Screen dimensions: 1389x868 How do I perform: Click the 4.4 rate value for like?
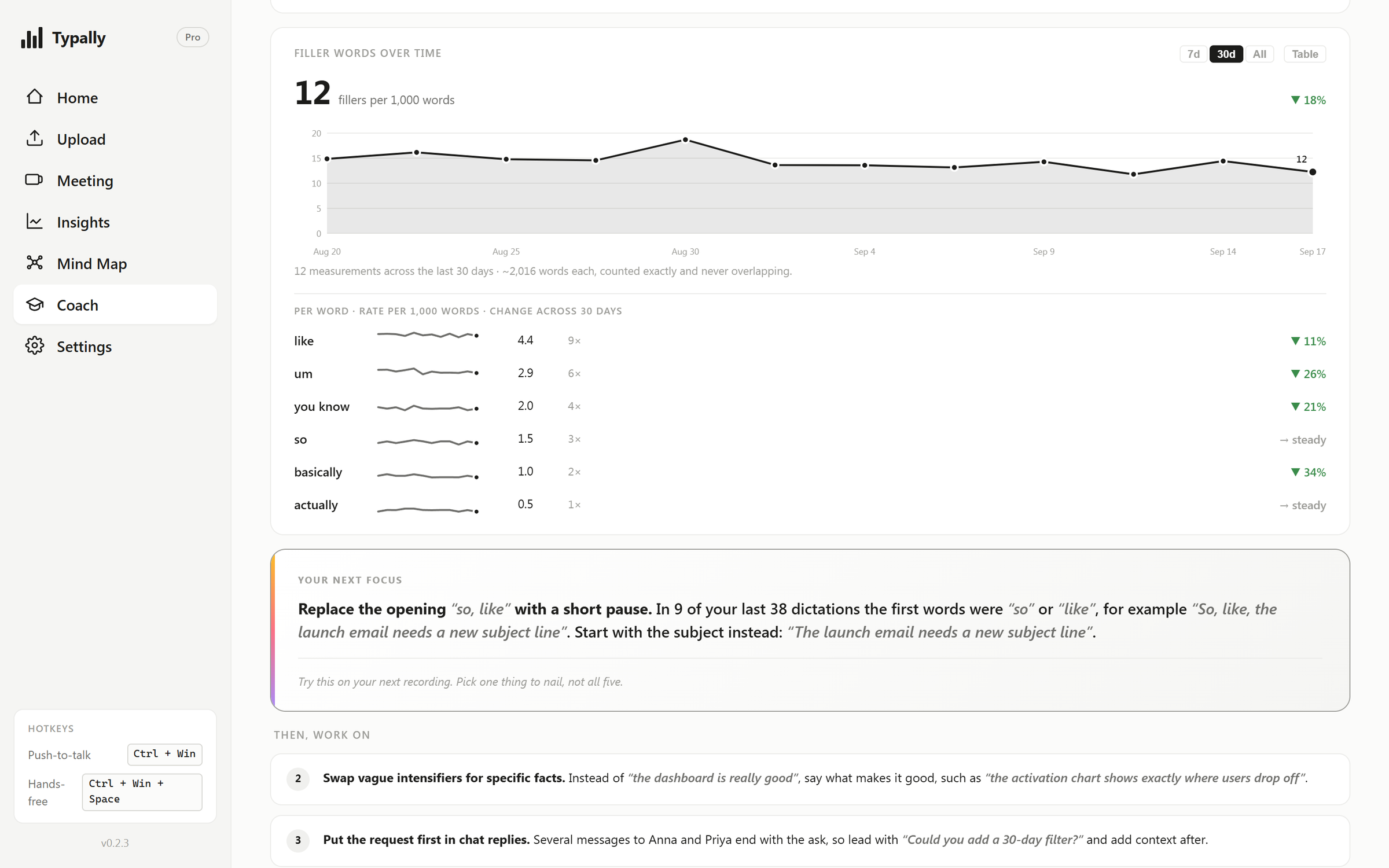tap(525, 340)
